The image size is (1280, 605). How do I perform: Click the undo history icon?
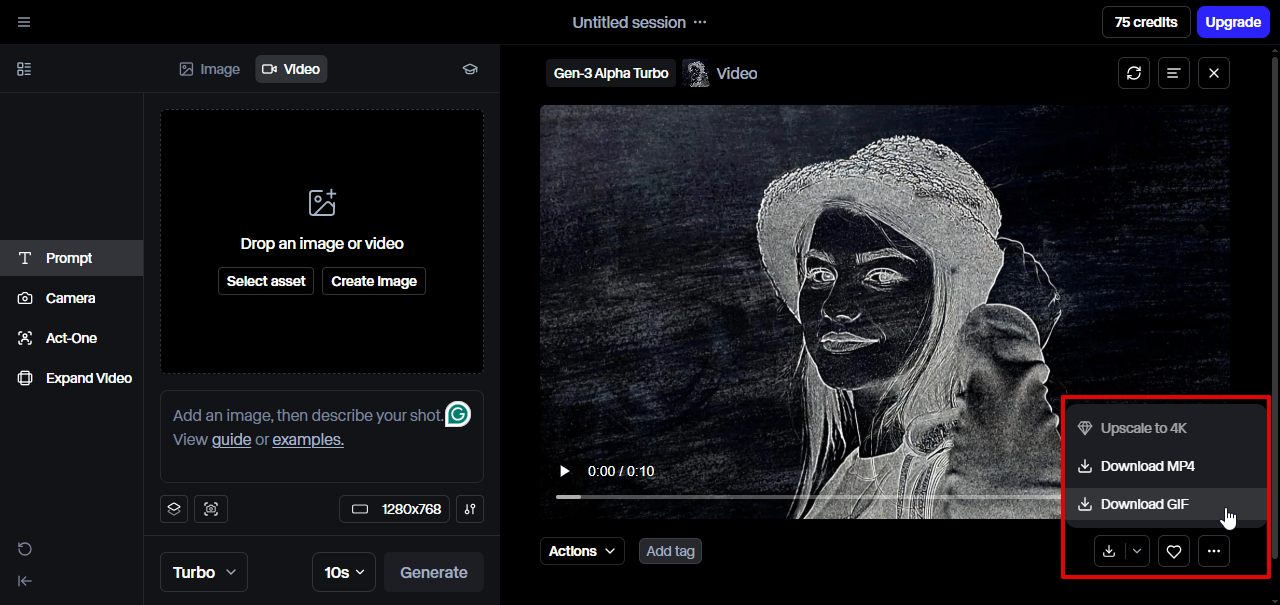point(25,549)
